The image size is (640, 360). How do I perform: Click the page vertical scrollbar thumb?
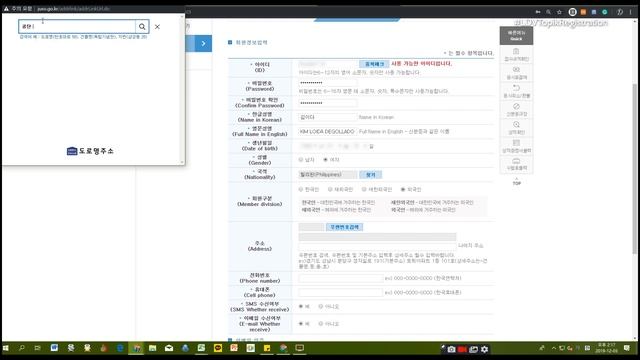[x=634, y=169]
